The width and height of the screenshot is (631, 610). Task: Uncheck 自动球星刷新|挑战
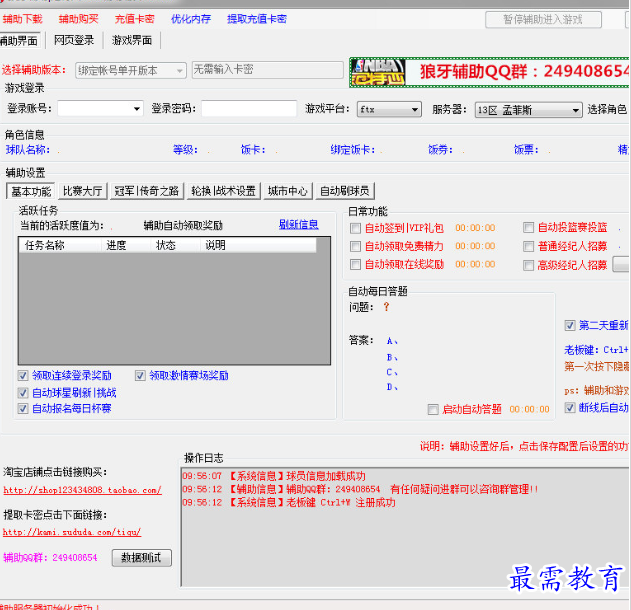tap(23, 393)
